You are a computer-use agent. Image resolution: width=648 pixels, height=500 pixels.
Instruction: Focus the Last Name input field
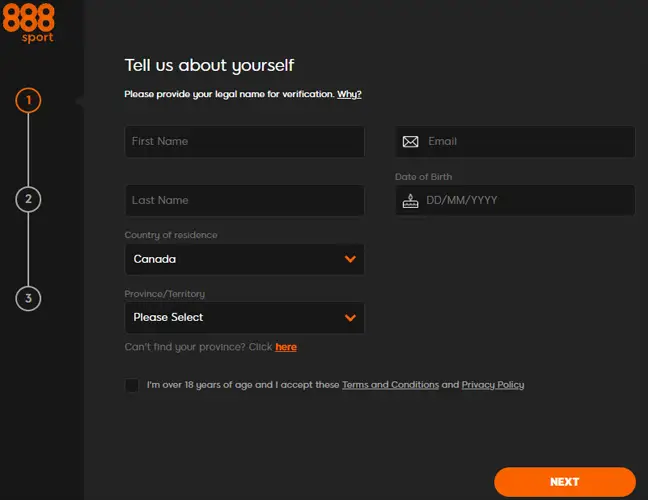pos(244,200)
